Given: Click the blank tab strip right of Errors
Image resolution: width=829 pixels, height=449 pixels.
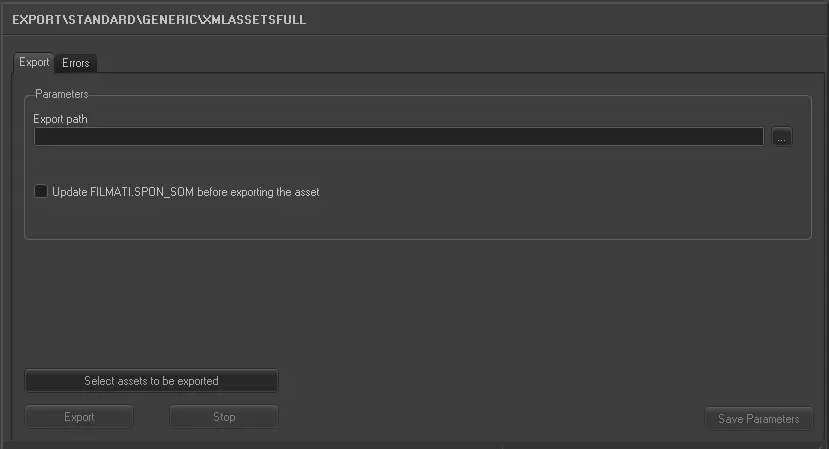Looking at the screenshot, I should 450,63.
